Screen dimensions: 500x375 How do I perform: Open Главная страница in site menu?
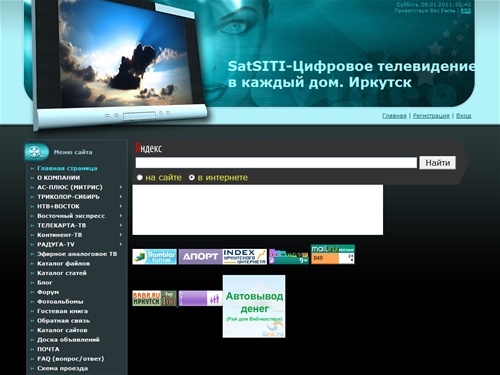tap(67, 168)
